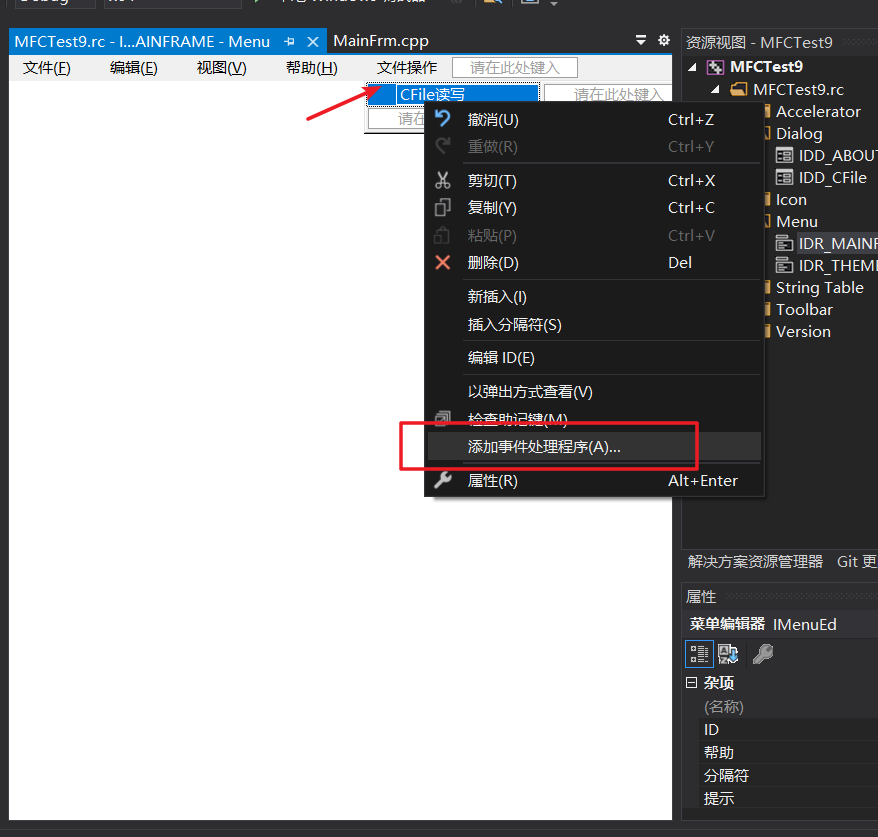Click the Property Pages wrench icon
The image size is (878, 837).
pos(763,654)
